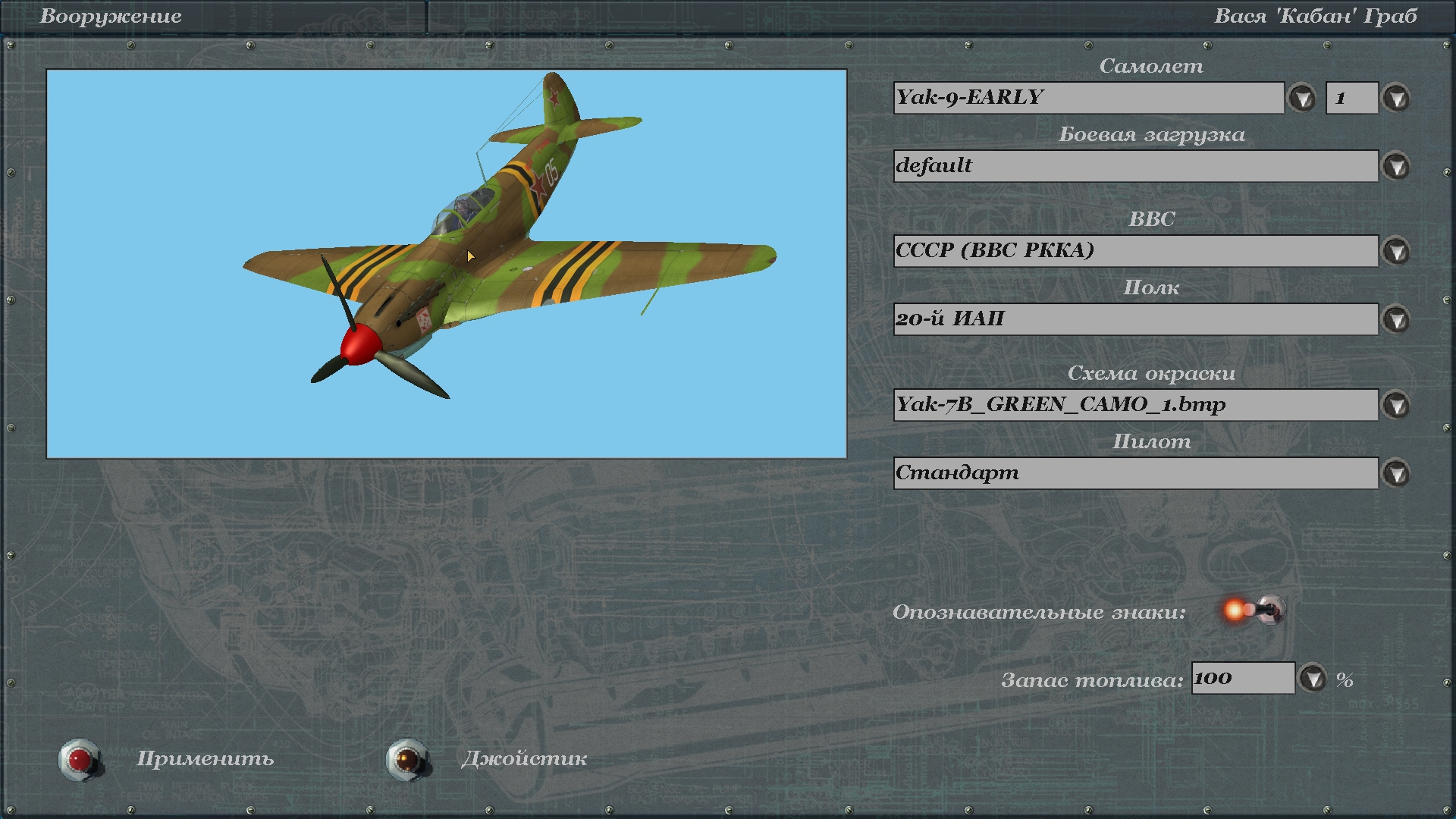Open the ВВС air force dropdown arrow
This screenshot has width=1456, height=819.
pos(1396,251)
